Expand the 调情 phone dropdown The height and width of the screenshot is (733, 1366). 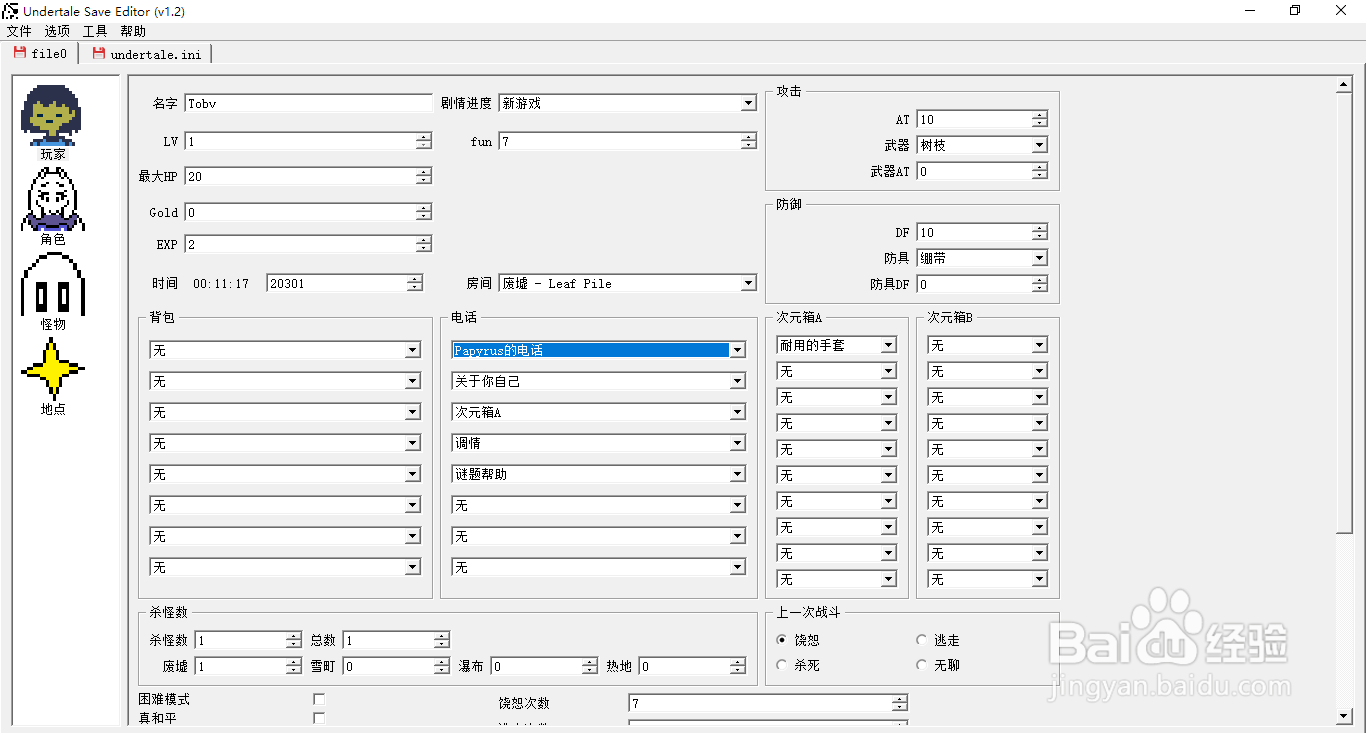(x=737, y=443)
